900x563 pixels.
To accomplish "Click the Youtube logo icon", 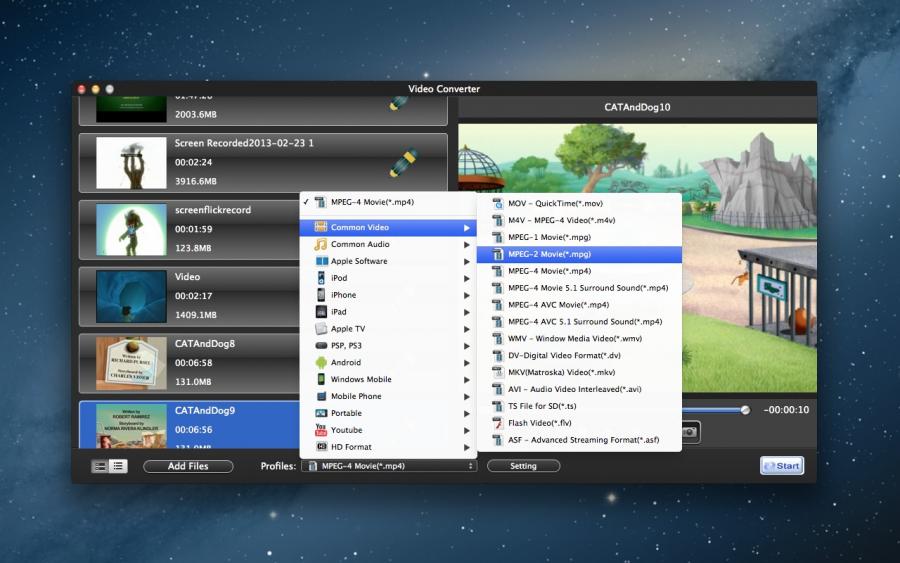I will [x=321, y=430].
